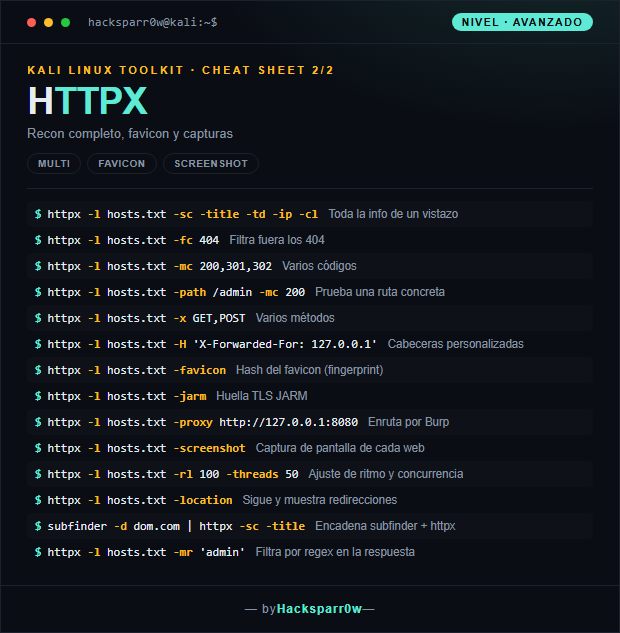Click the command with -sc -title -td -ip -cl
The height and width of the screenshot is (633, 620).
click(182, 214)
